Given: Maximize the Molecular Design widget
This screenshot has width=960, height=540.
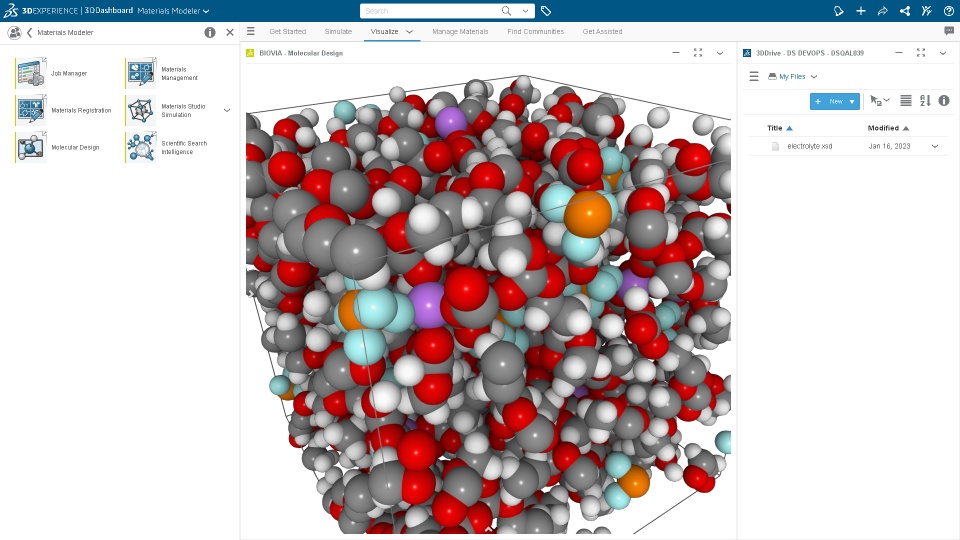Looking at the screenshot, I should (x=698, y=53).
